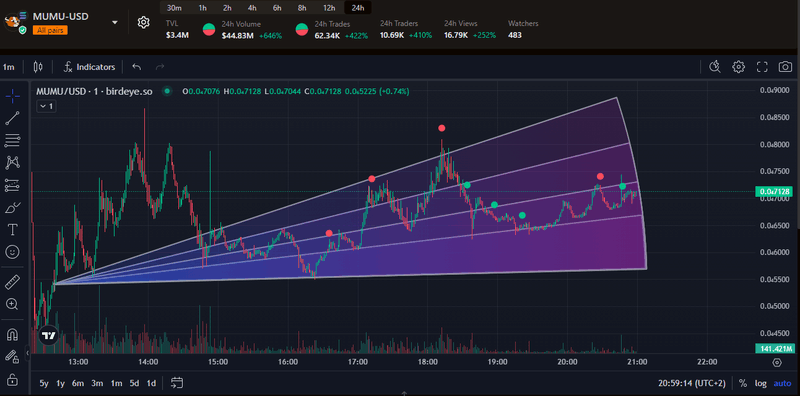
Task: Toggle magnet mode for drawings
Action: pos(12,334)
